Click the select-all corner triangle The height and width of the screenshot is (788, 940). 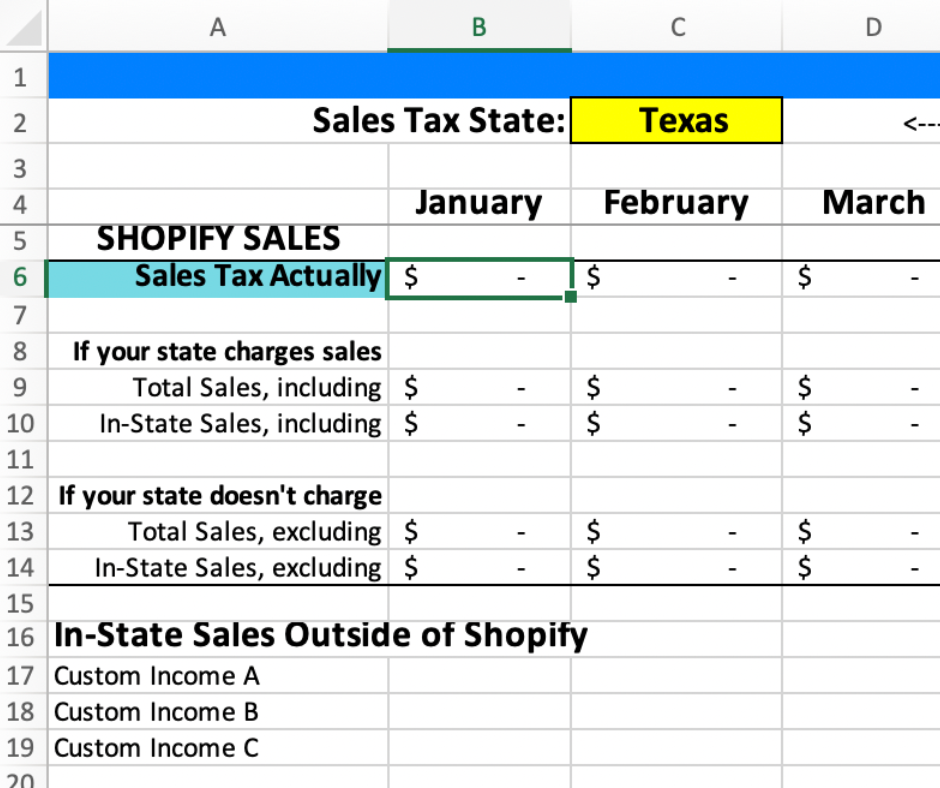click(24, 27)
